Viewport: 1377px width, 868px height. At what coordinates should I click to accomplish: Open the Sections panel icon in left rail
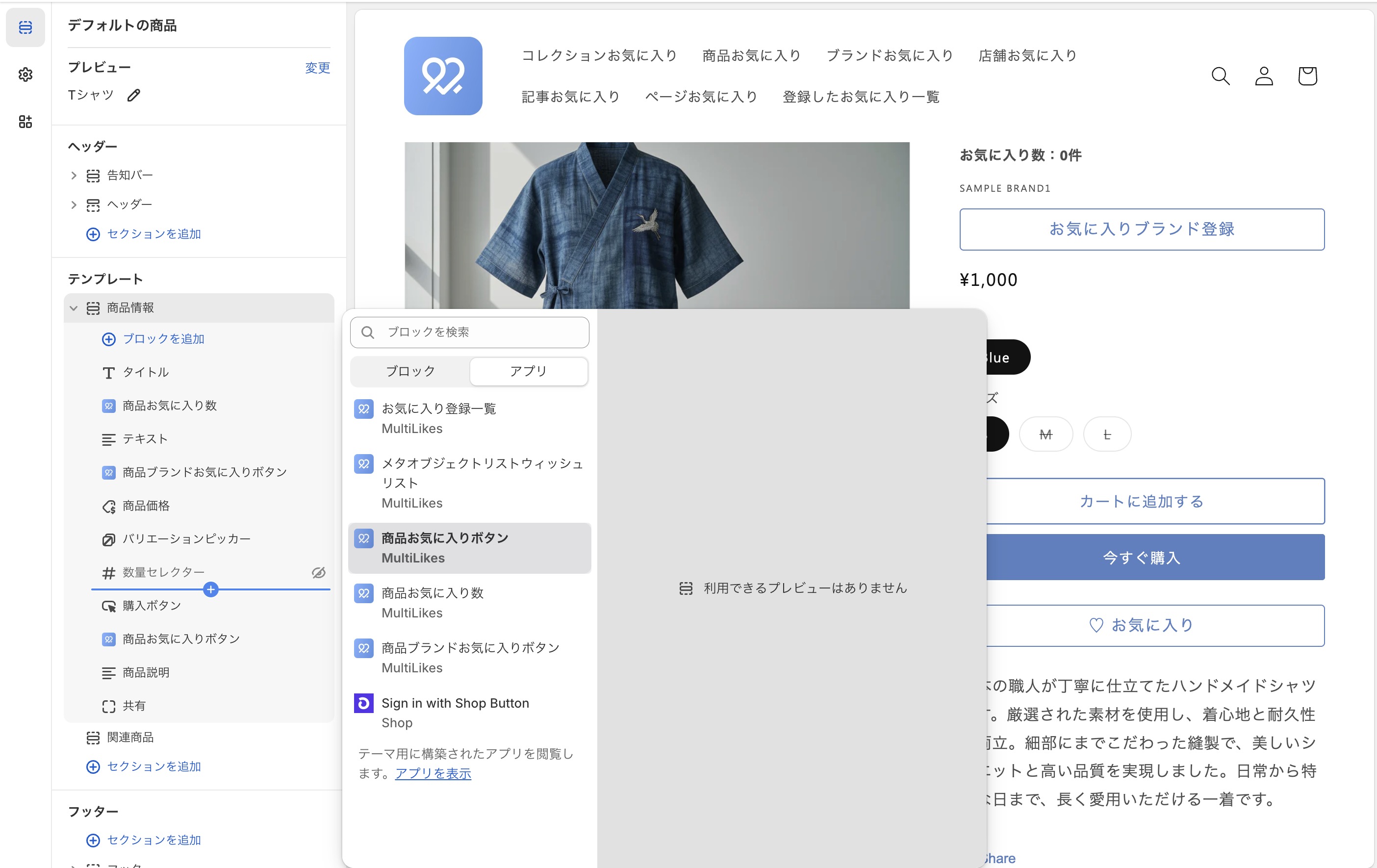point(25,27)
